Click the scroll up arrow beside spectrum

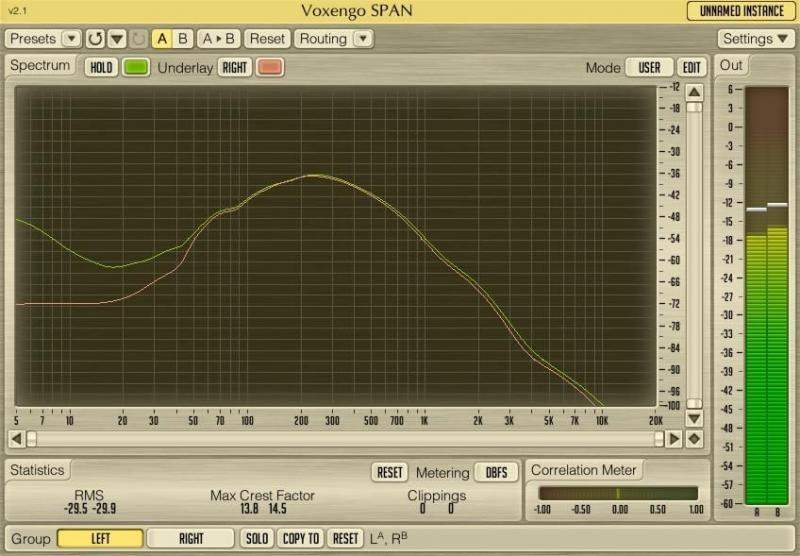[694, 92]
